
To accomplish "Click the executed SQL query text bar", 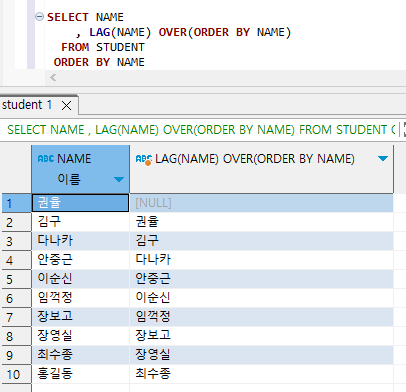I will (x=201, y=130).
